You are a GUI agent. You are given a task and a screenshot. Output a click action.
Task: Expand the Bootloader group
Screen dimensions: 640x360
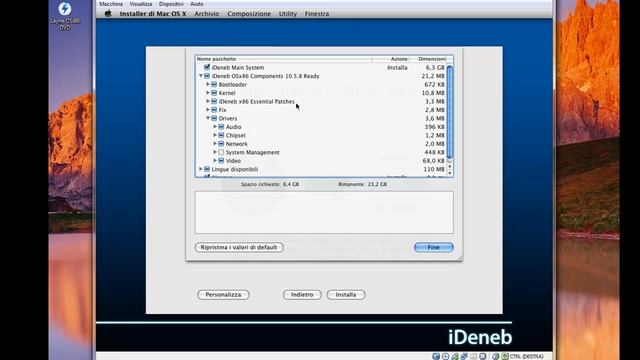coord(208,84)
